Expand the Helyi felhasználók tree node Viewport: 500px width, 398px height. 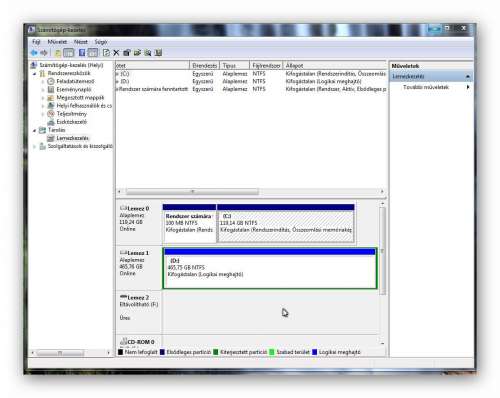click(43, 106)
